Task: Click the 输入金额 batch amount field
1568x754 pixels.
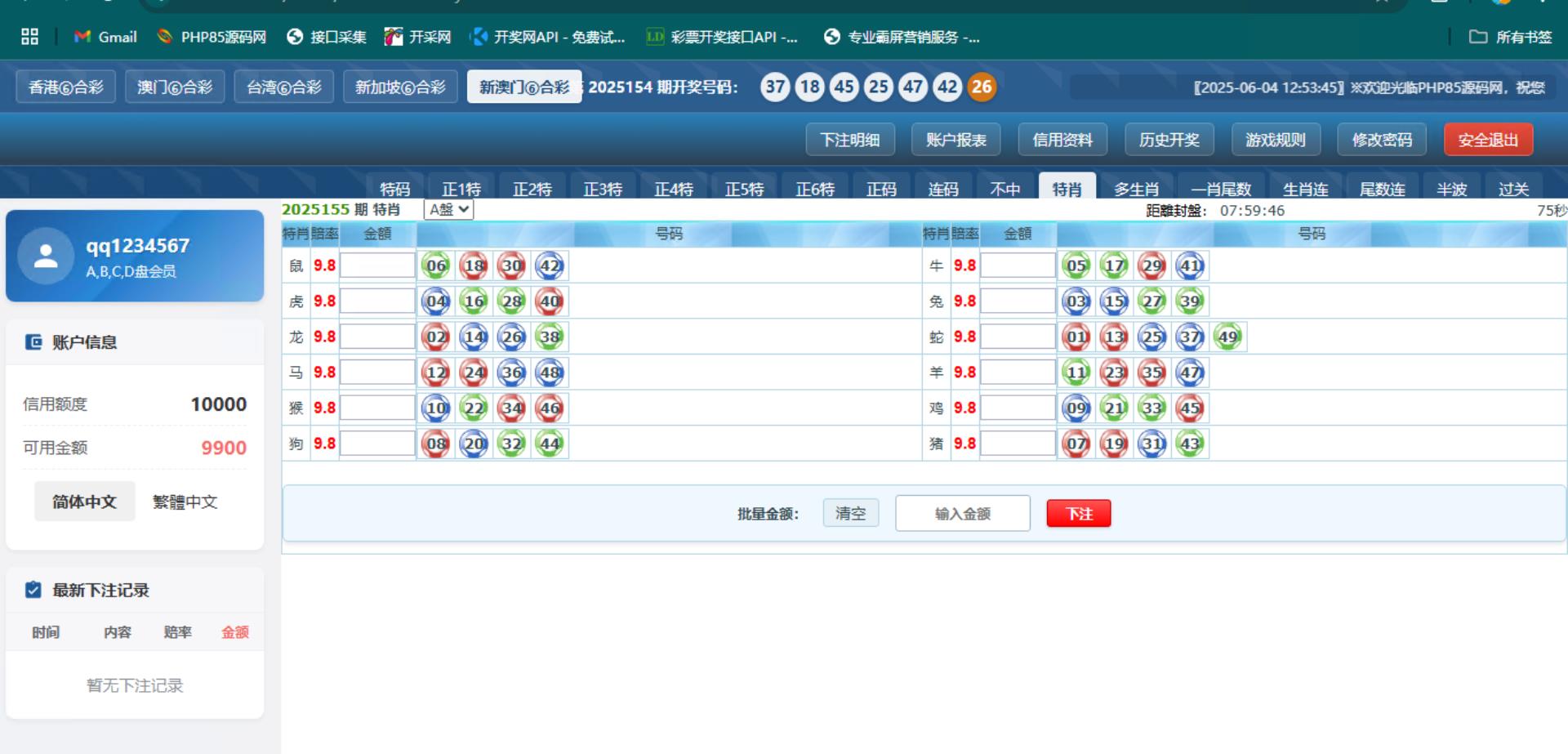Action: click(962, 514)
